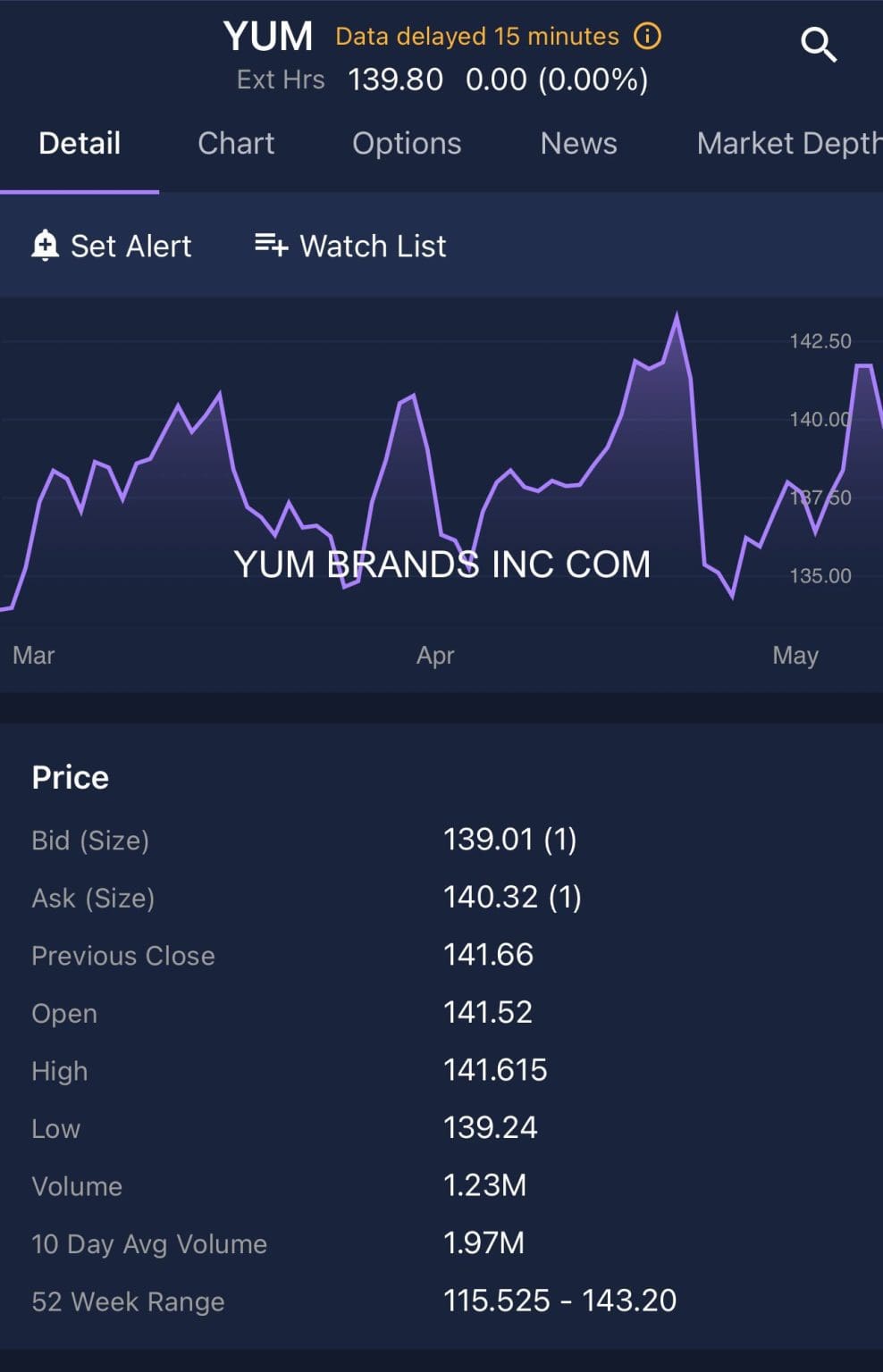Tap the YUM ticker symbol
Image resolution: width=883 pixels, height=1372 pixels.
[x=268, y=36]
